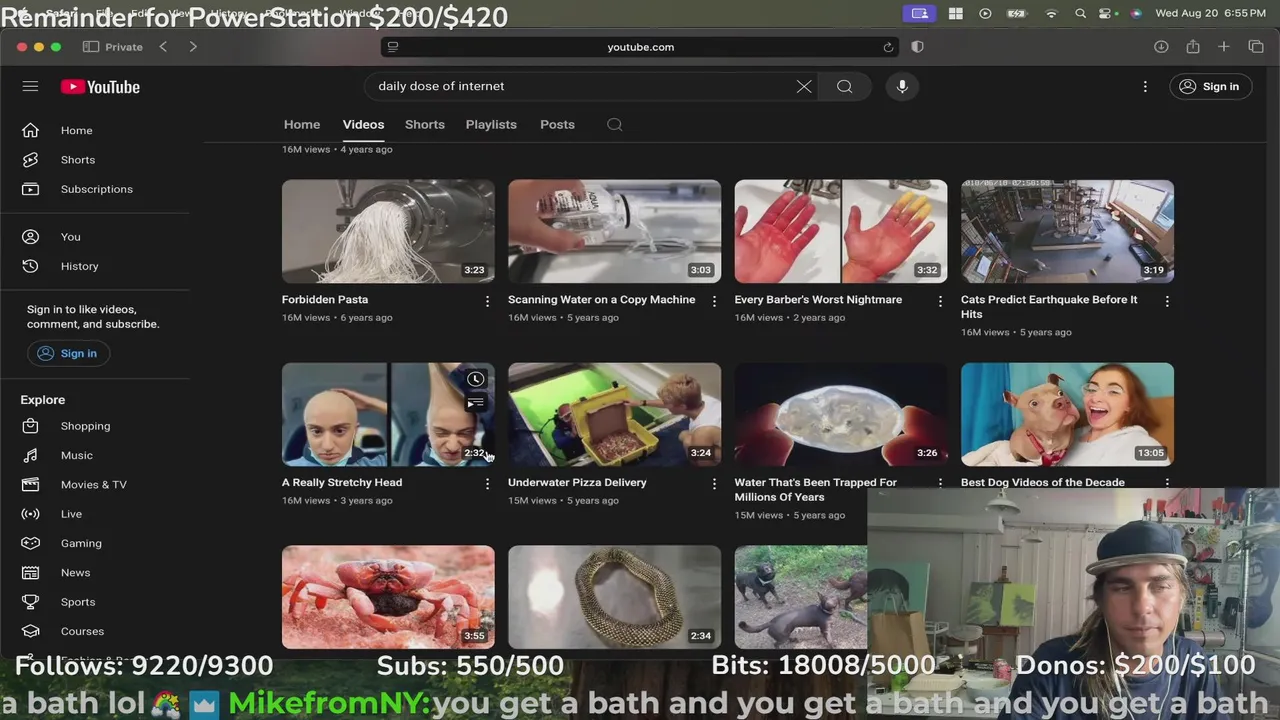Open a new Safari tab with plus
The image size is (1280, 720).
click(x=1224, y=47)
